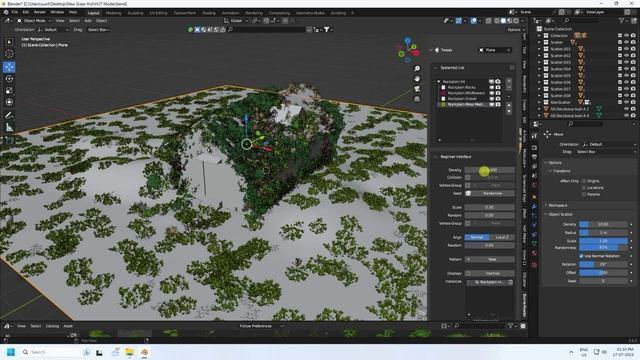This screenshot has height=360, width=640.
Task: Open the Tool properties tab icon
Action: (x=534, y=136)
